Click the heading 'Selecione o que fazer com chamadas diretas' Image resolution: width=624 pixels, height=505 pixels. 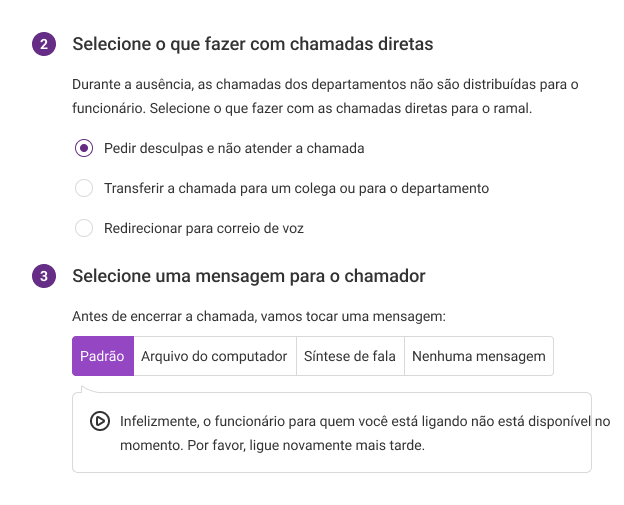click(253, 44)
